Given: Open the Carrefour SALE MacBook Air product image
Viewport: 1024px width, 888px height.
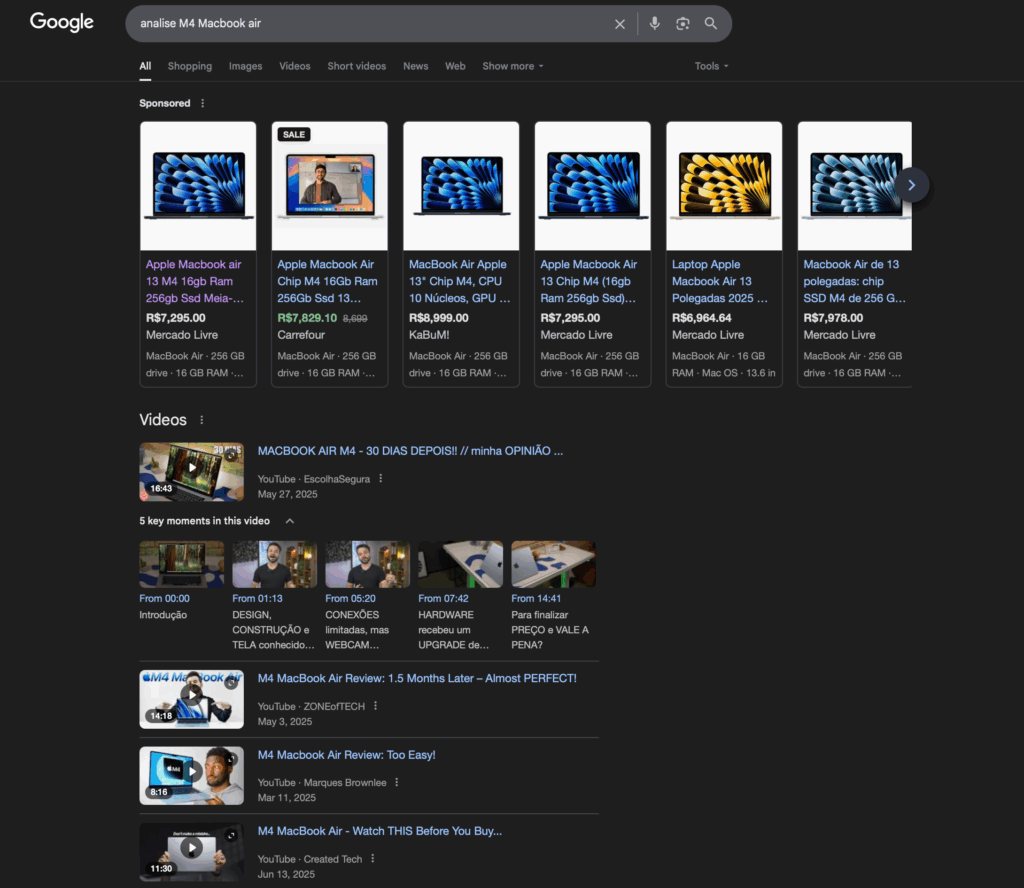Looking at the screenshot, I should (329, 185).
